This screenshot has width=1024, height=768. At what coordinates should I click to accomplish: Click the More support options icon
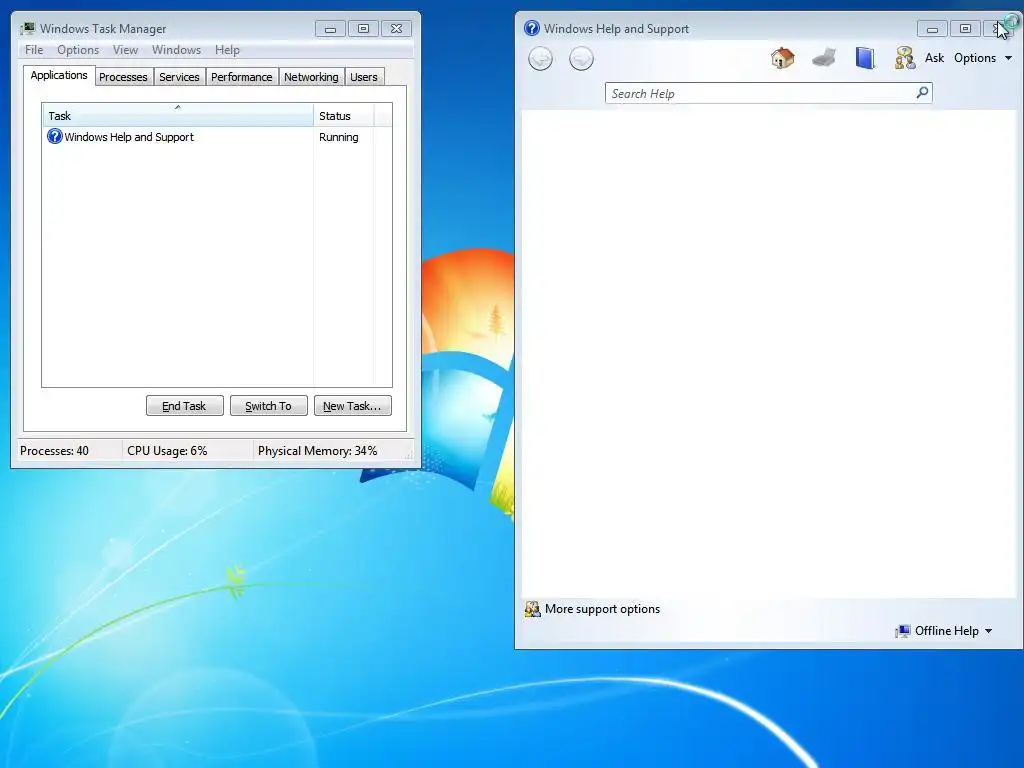[x=533, y=609]
